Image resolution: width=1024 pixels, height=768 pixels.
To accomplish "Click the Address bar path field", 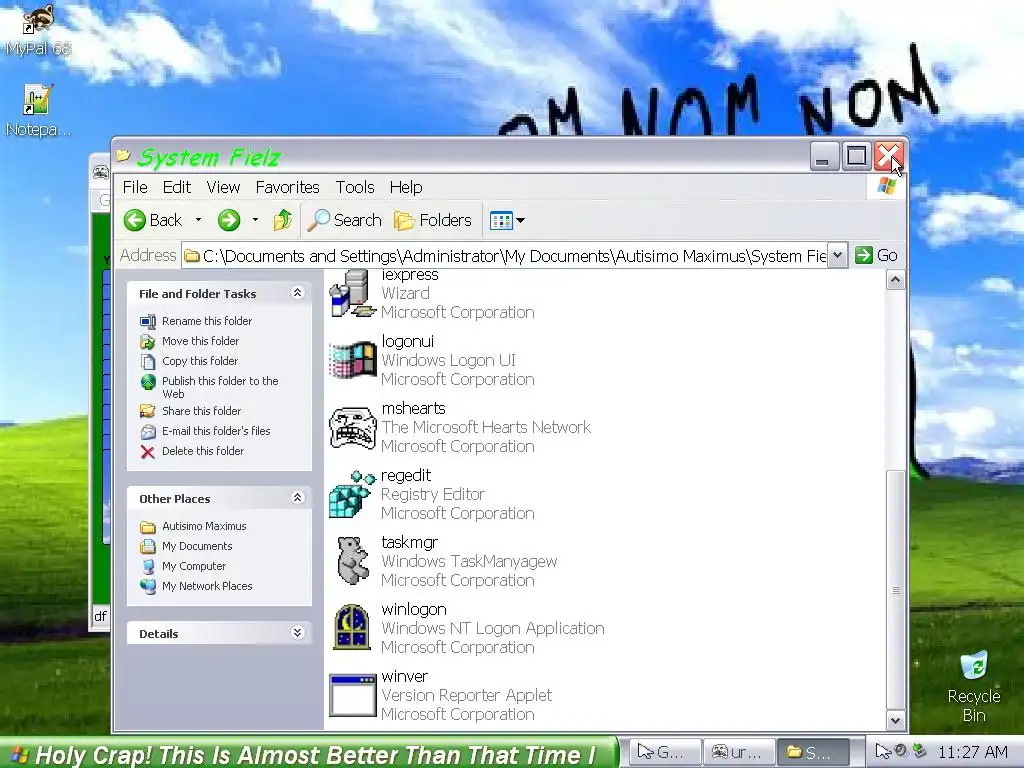I will [x=505, y=255].
